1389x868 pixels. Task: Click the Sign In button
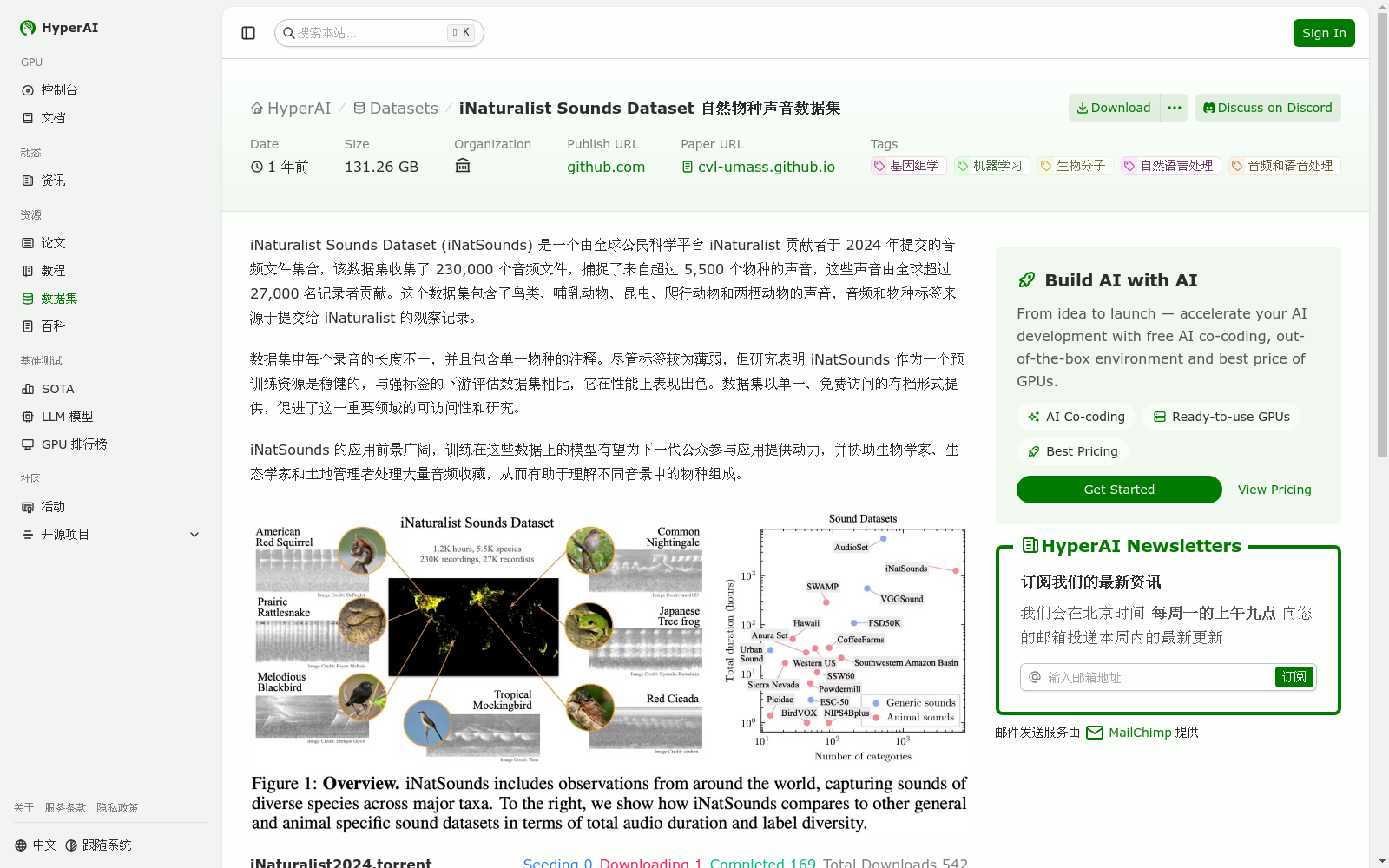[x=1324, y=33]
